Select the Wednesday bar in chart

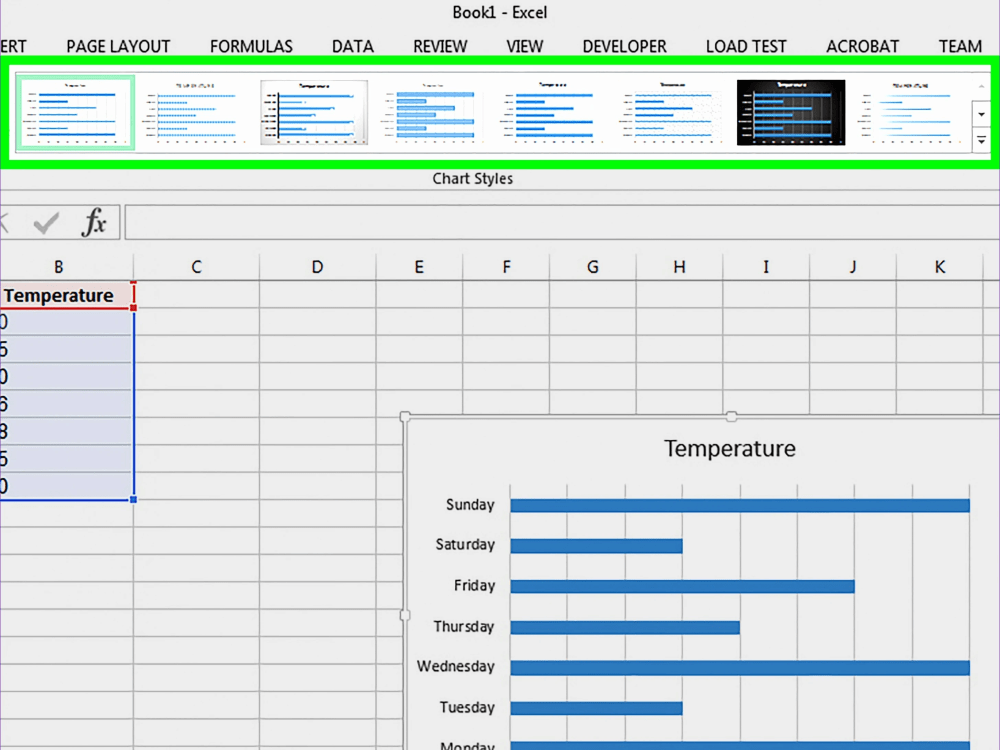click(740, 668)
